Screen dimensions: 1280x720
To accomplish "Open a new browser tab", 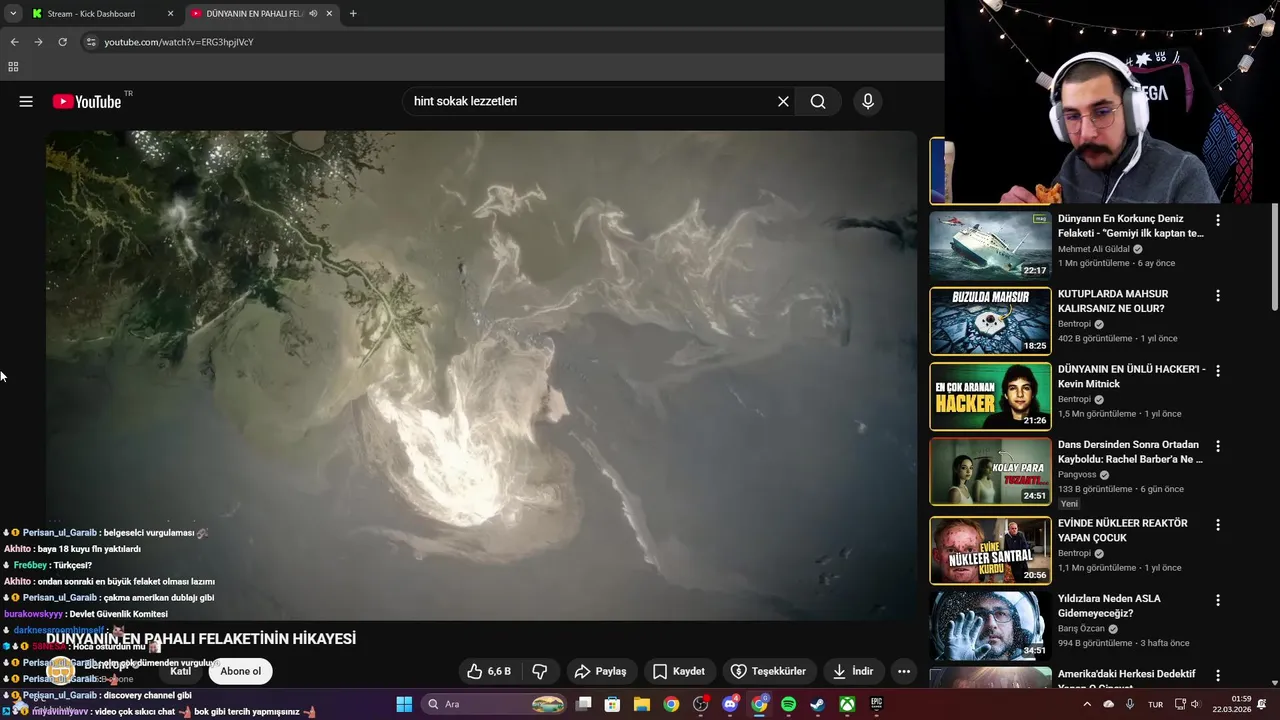I will tap(353, 14).
